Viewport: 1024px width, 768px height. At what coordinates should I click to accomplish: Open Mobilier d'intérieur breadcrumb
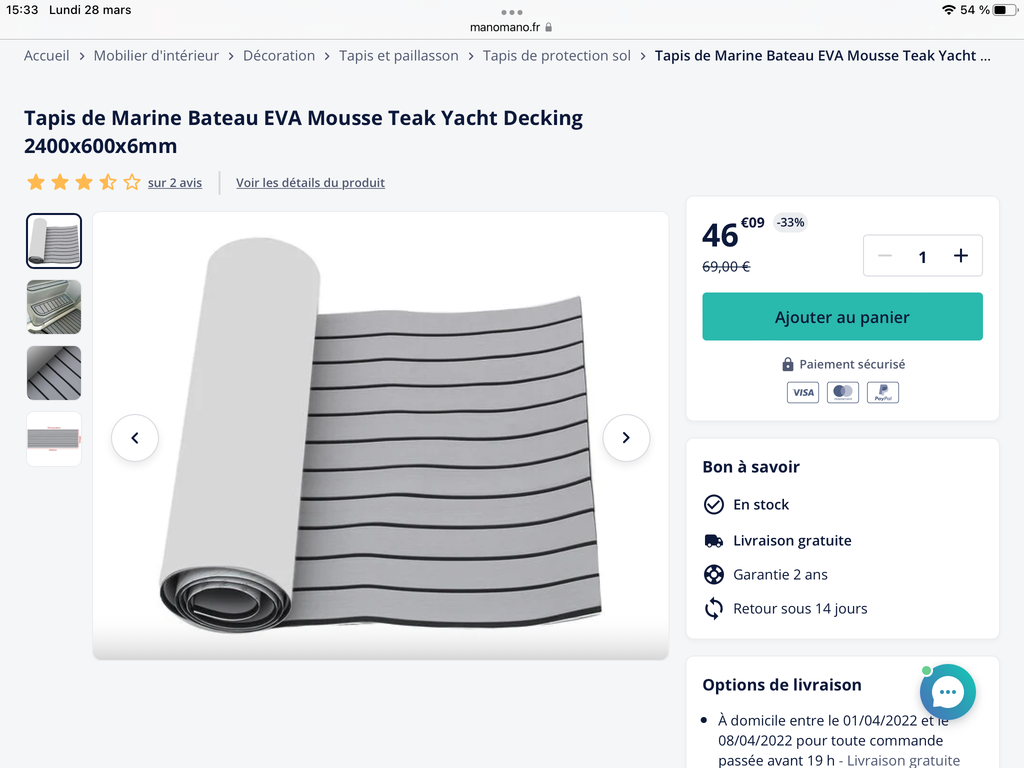pyautogui.click(x=156, y=56)
